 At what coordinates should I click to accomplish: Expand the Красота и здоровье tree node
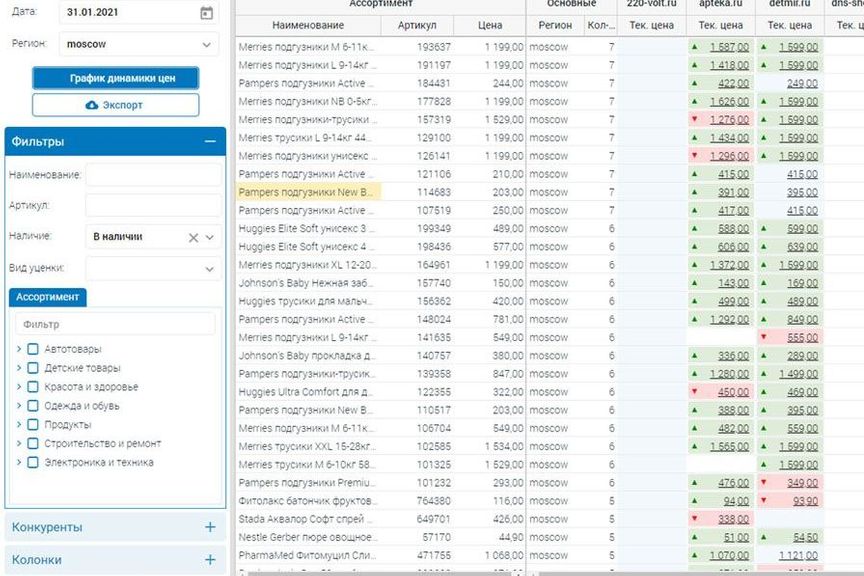coord(19,386)
